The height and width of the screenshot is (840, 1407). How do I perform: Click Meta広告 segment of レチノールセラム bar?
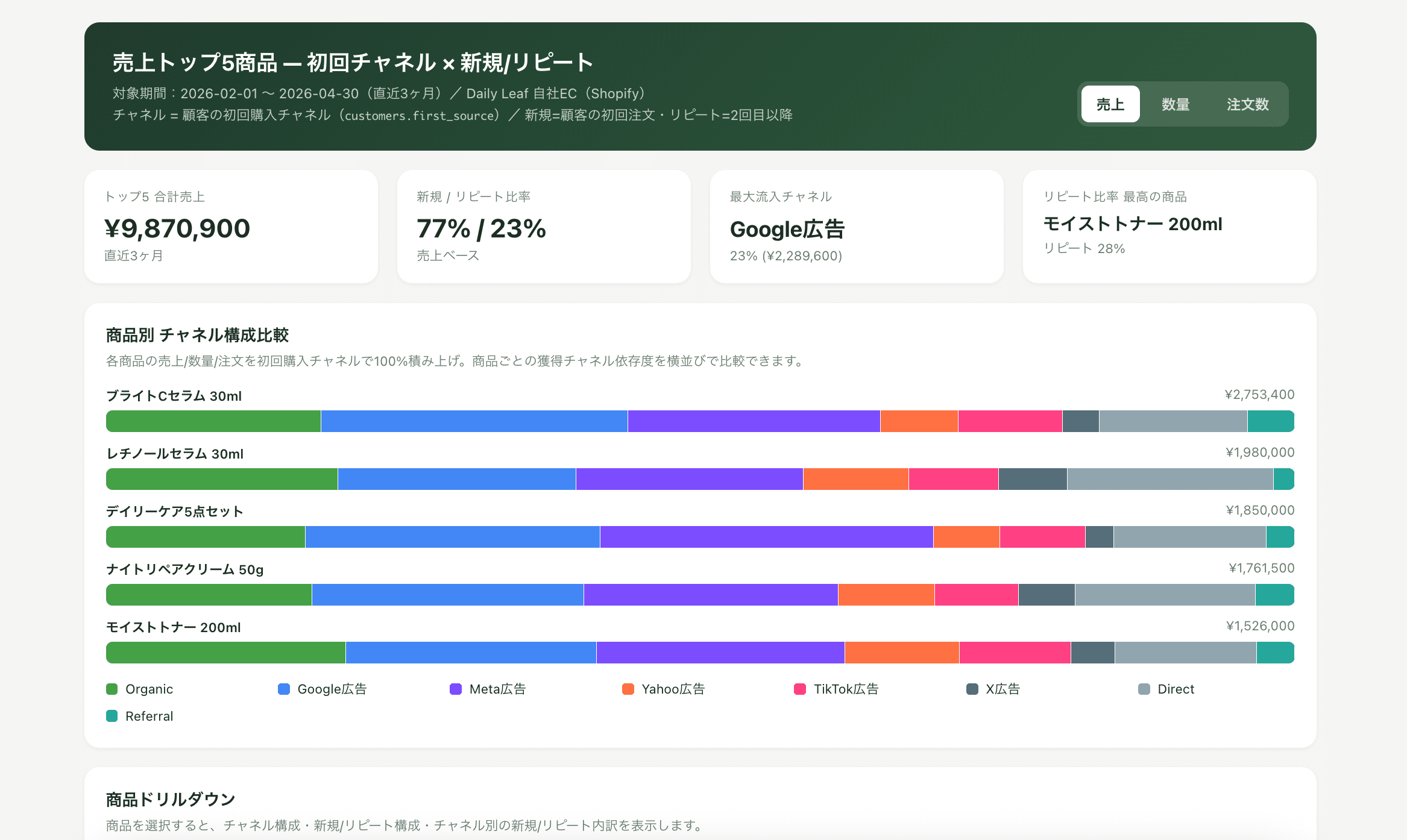(x=690, y=479)
